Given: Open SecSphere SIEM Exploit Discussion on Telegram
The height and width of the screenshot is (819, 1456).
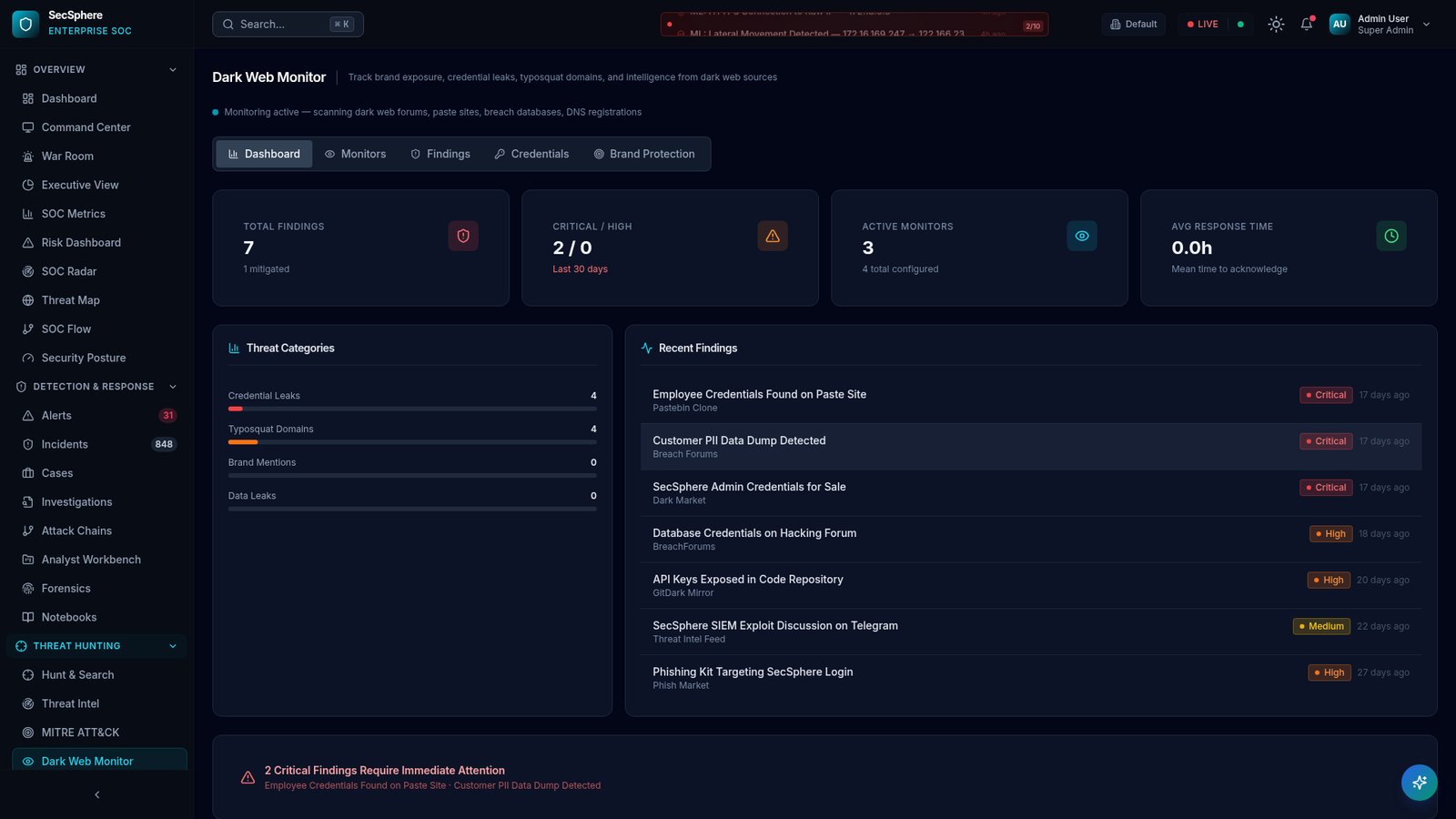Looking at the screenshot, I should (x=1031, y=632).
